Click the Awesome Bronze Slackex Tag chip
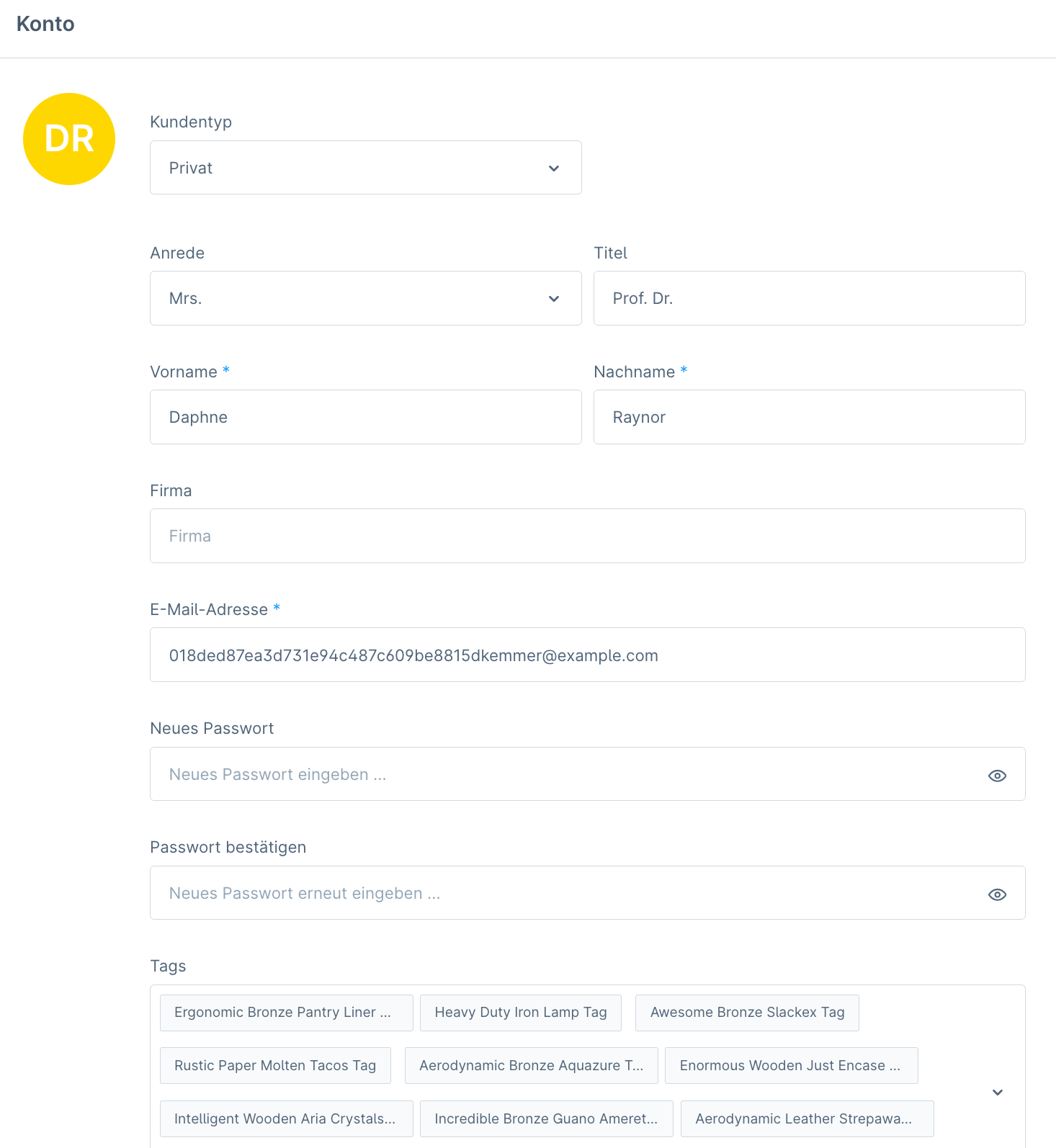Viewport: 1056px width, 1148px height. click(x=747, y=1012)
